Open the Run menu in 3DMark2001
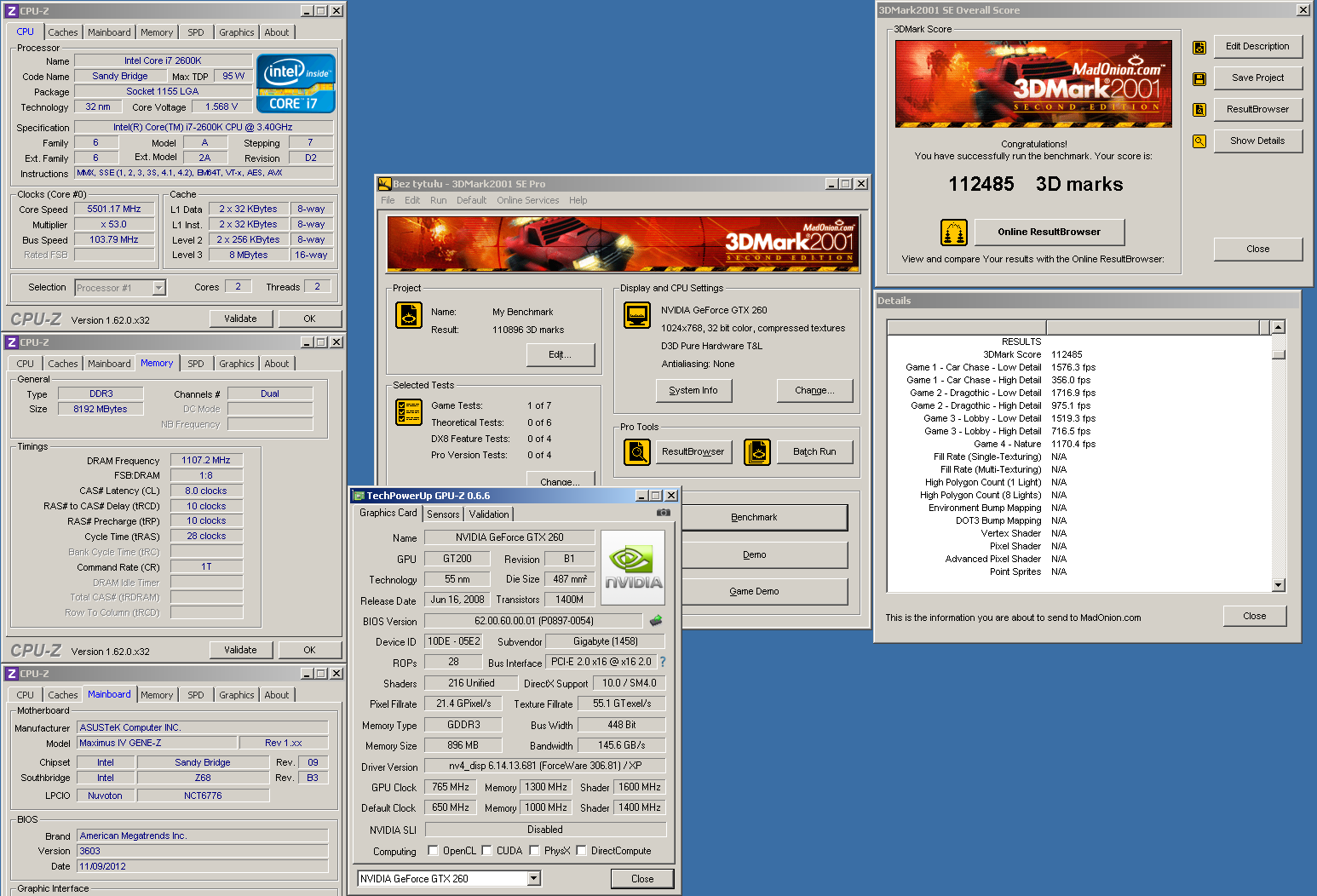 pos(438,200)
